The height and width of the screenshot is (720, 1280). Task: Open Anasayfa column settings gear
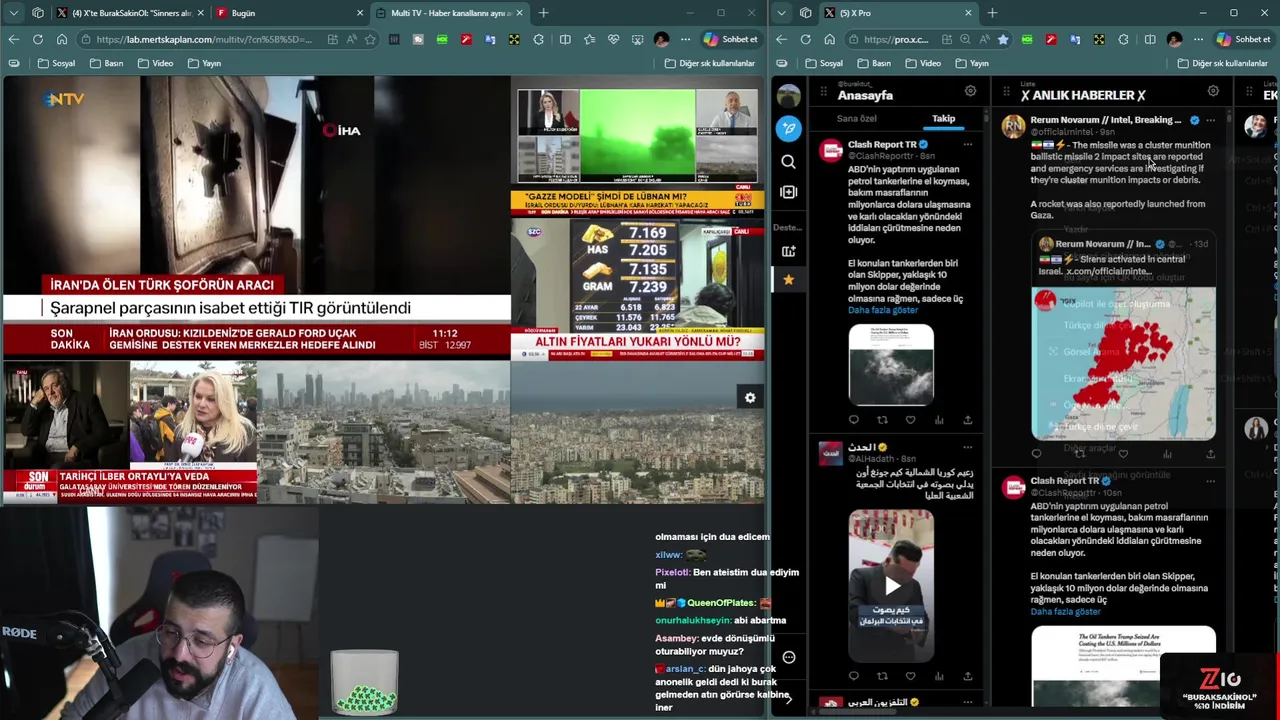pyautogui.click(x=970, y=91)
